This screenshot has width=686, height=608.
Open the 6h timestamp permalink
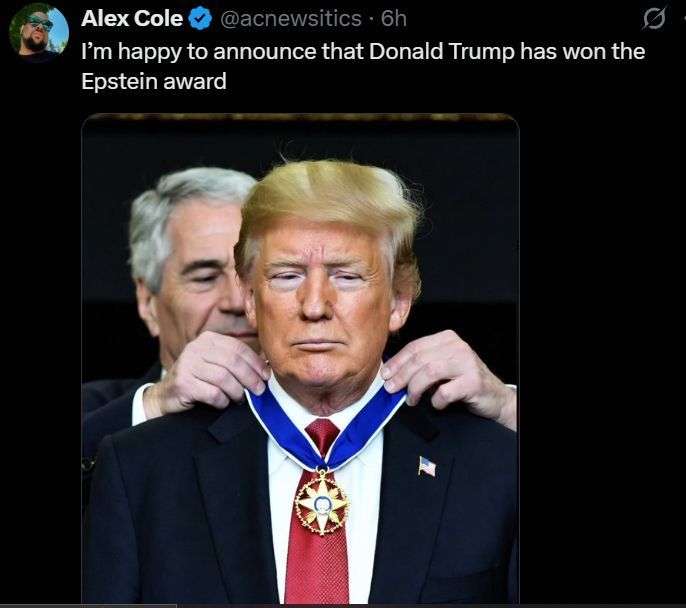coord(394,18)
